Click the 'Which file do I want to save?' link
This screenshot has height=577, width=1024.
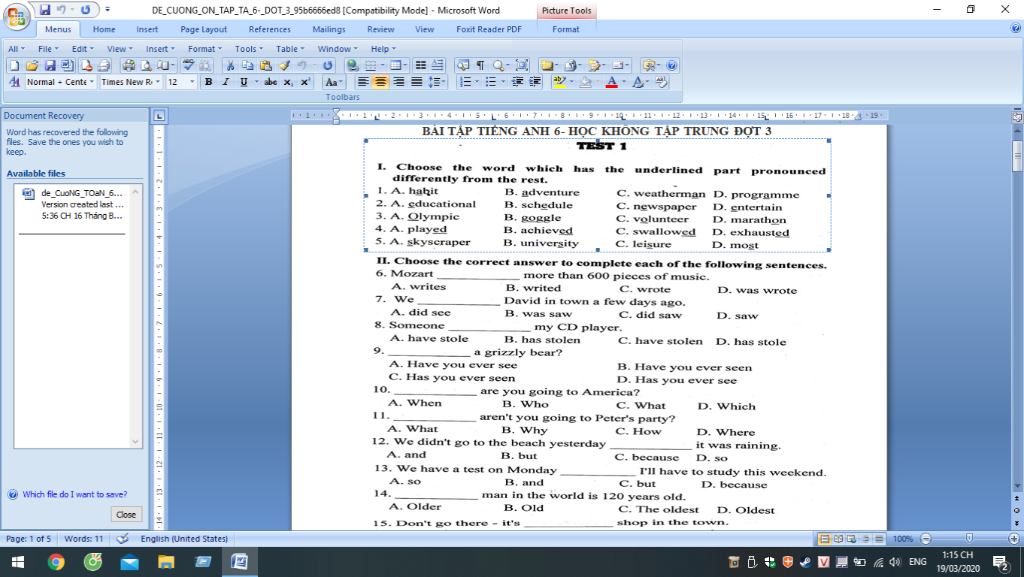click(75, 494)
